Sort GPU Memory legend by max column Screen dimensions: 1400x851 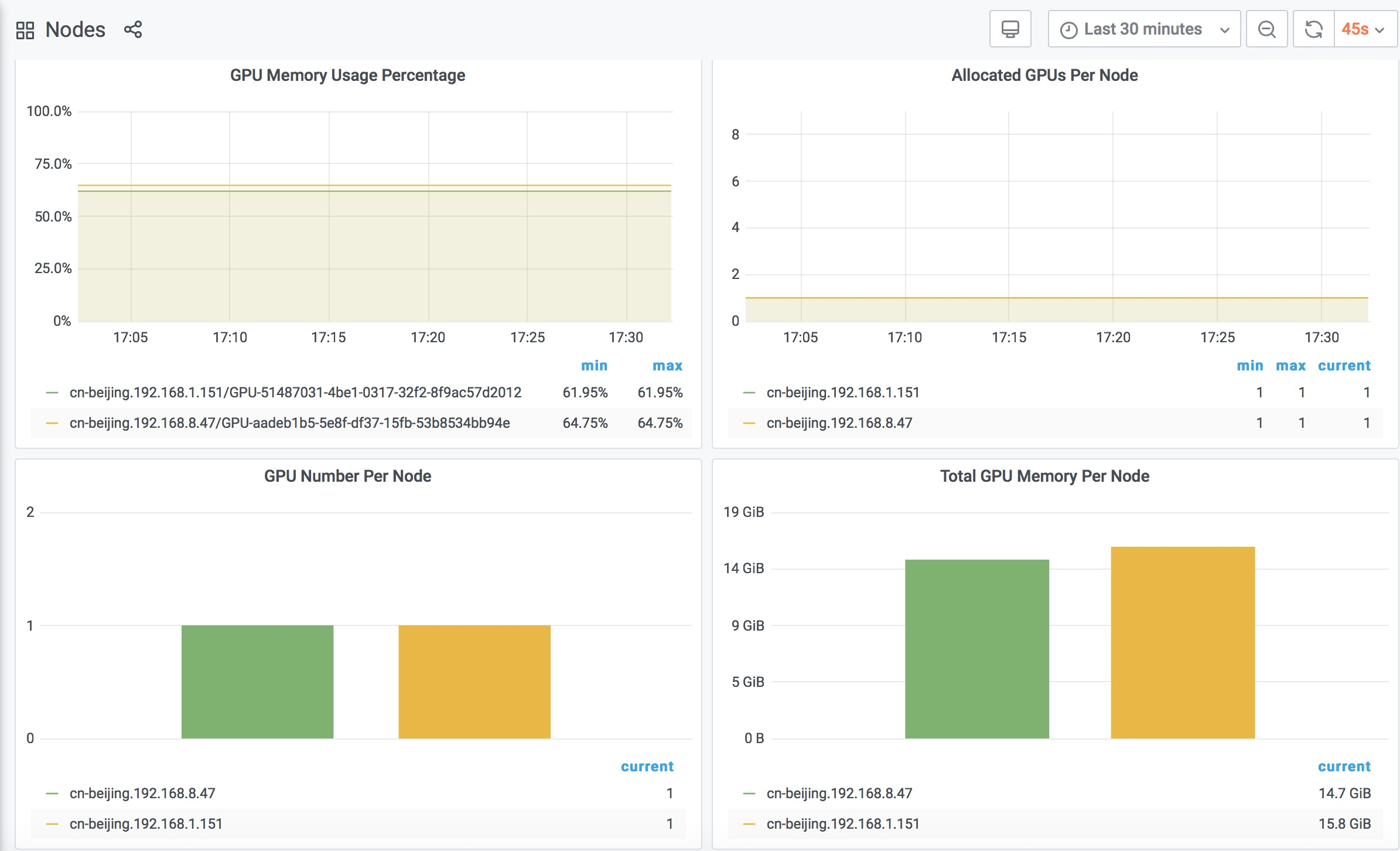click(x=667, y=366)
